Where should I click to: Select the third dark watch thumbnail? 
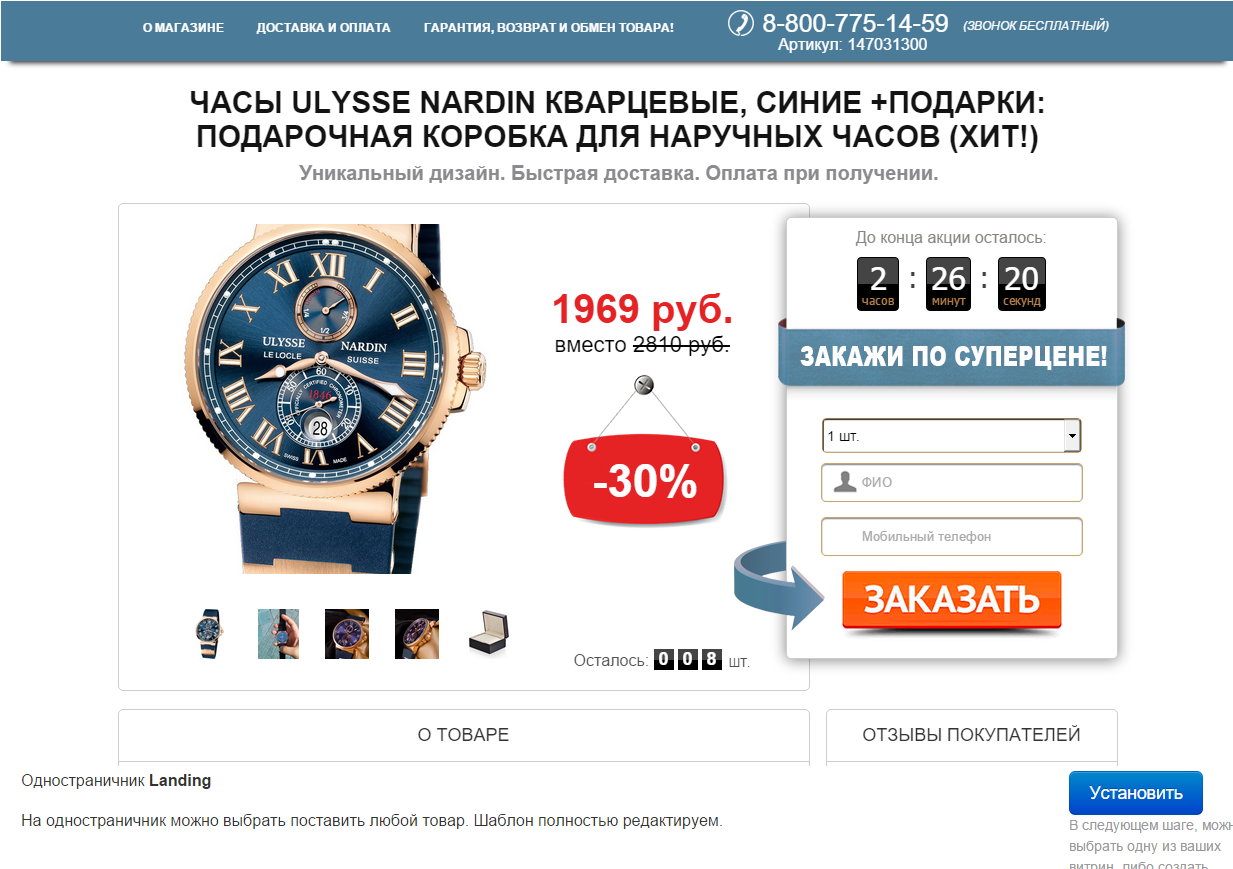coord(347,634)
